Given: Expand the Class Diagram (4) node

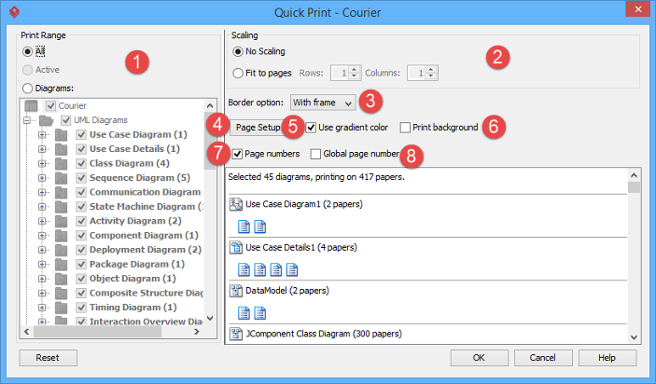Looking at the screenshot, I should [42, 164].
